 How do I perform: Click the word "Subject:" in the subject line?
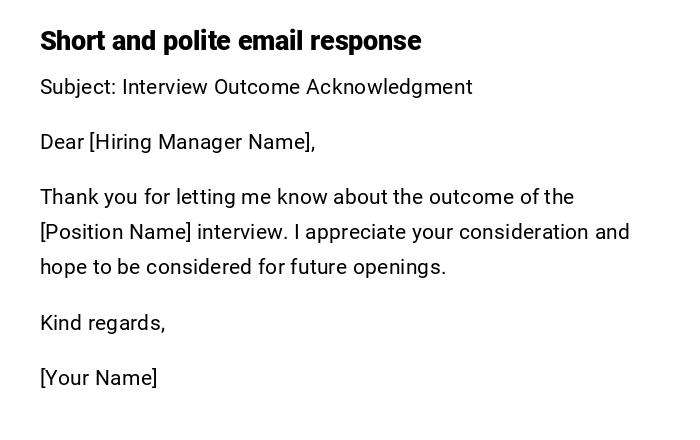(x=78, y=87)
